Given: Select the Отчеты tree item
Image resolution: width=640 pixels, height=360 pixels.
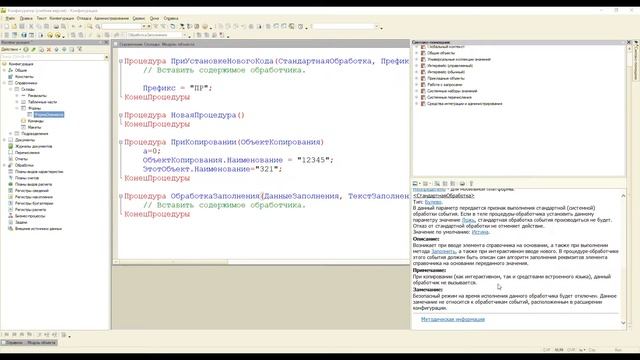Looking at the screenshot, I should pyautogui.click(x=21, y=159).
